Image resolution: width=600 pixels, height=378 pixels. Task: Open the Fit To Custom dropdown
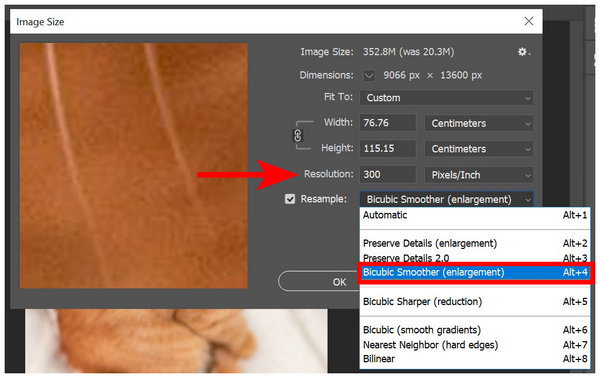(446, 98)
